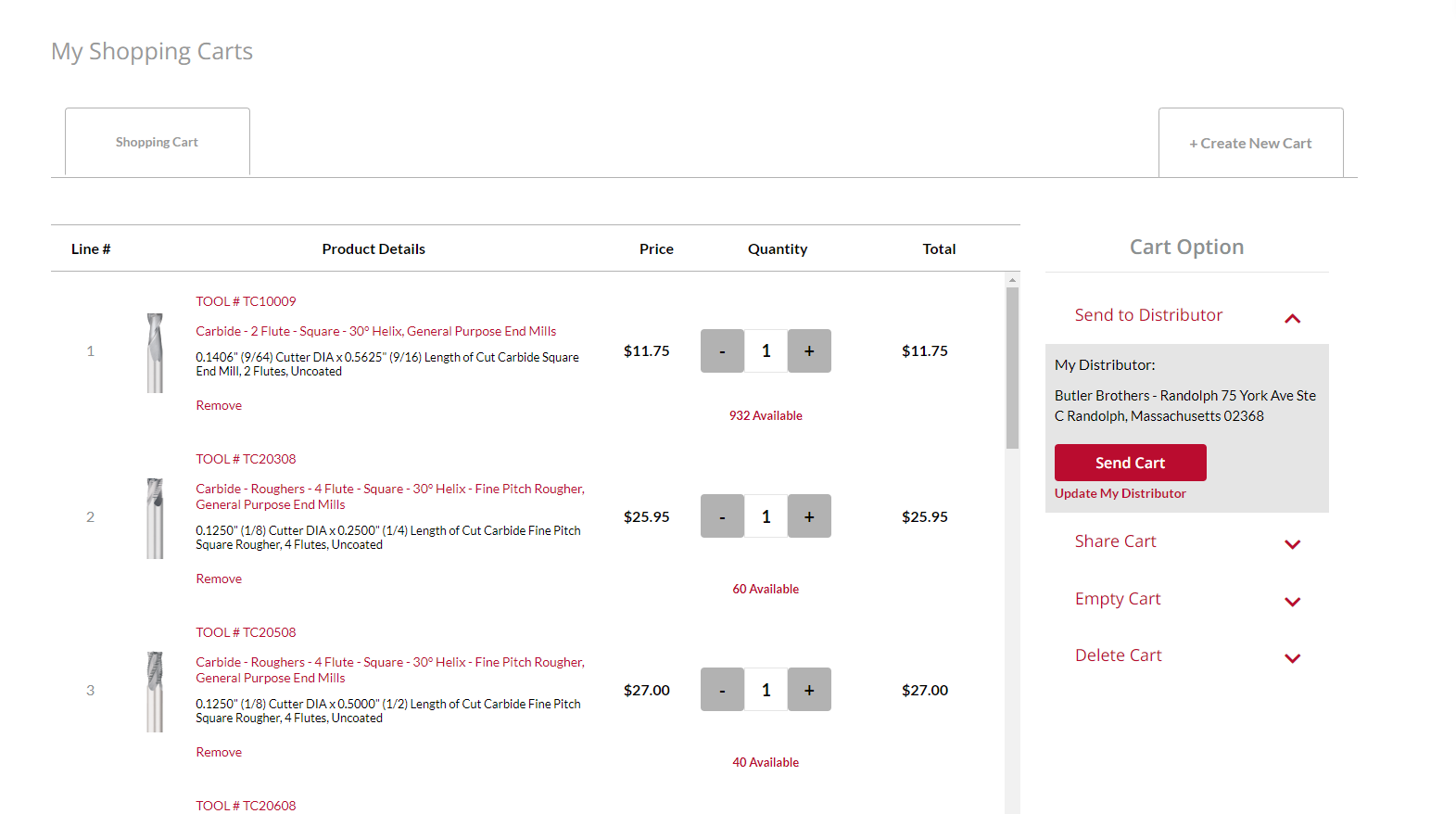Click Update My Distributor link
The height and width of the screenshot is (814, 1456).
coord(1120,493)
